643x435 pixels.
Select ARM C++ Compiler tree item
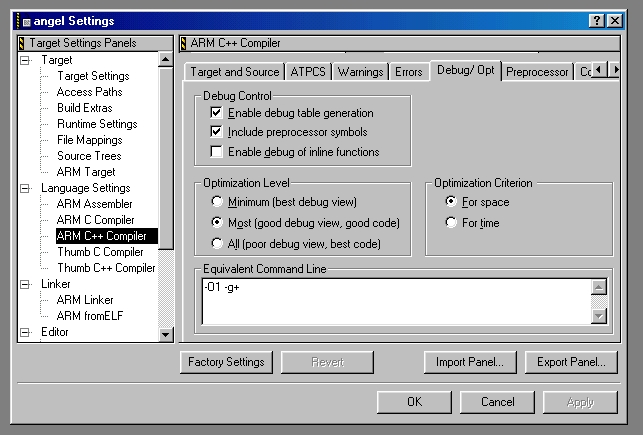[x=107, y=236]
